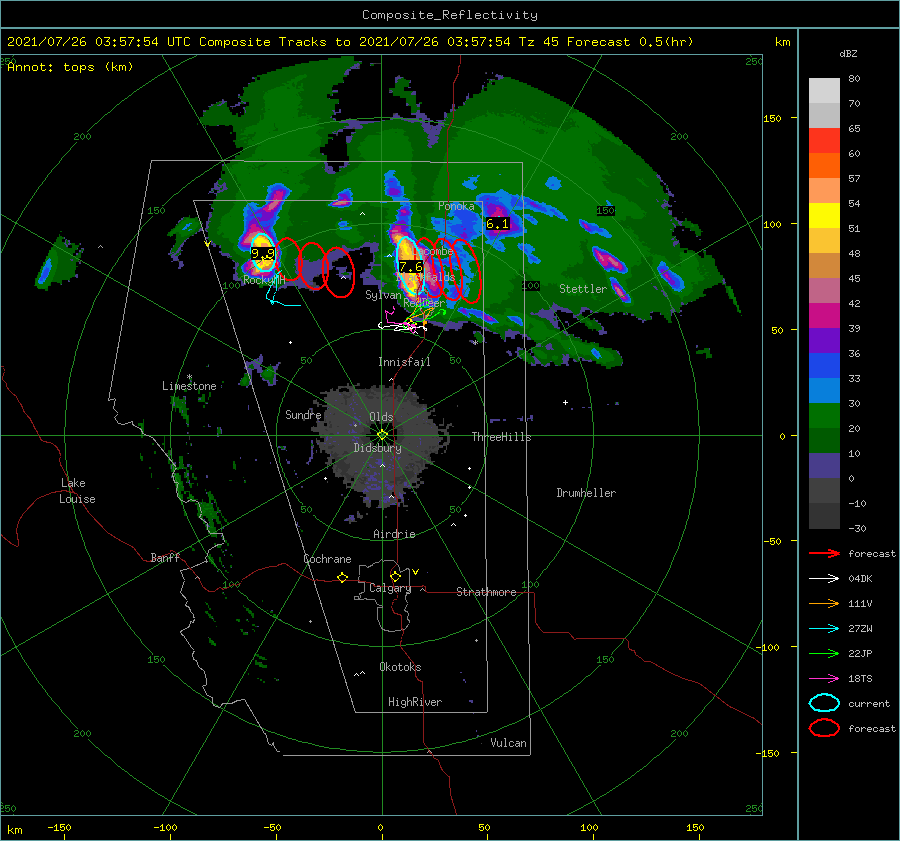This screenshot has height=841, width=900.
Task: Click the red forecast arrow legend icon
Action: [825, 553]
